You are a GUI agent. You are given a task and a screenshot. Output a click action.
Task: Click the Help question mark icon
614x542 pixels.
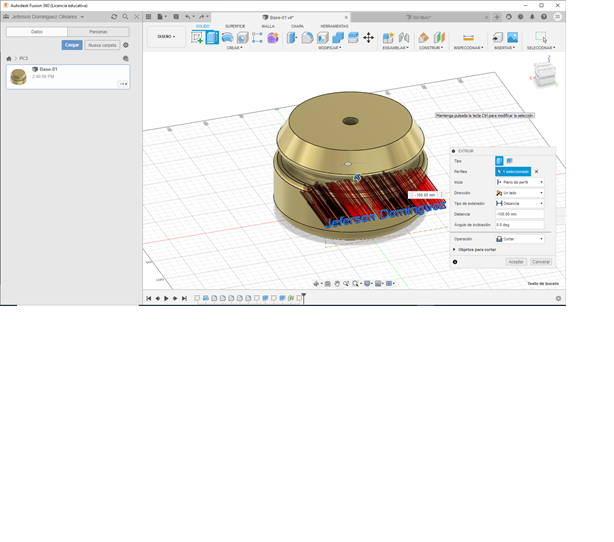tap(544, 16)
